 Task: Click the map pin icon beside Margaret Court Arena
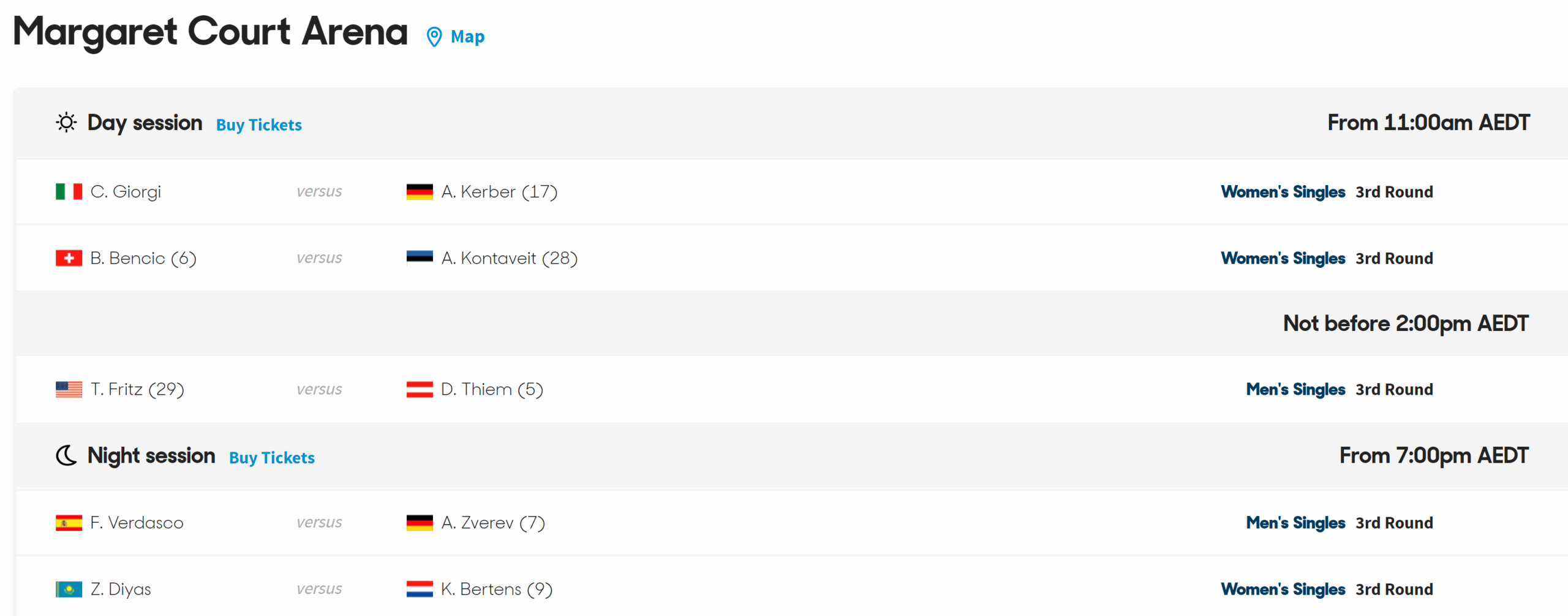tap(434, 37)
